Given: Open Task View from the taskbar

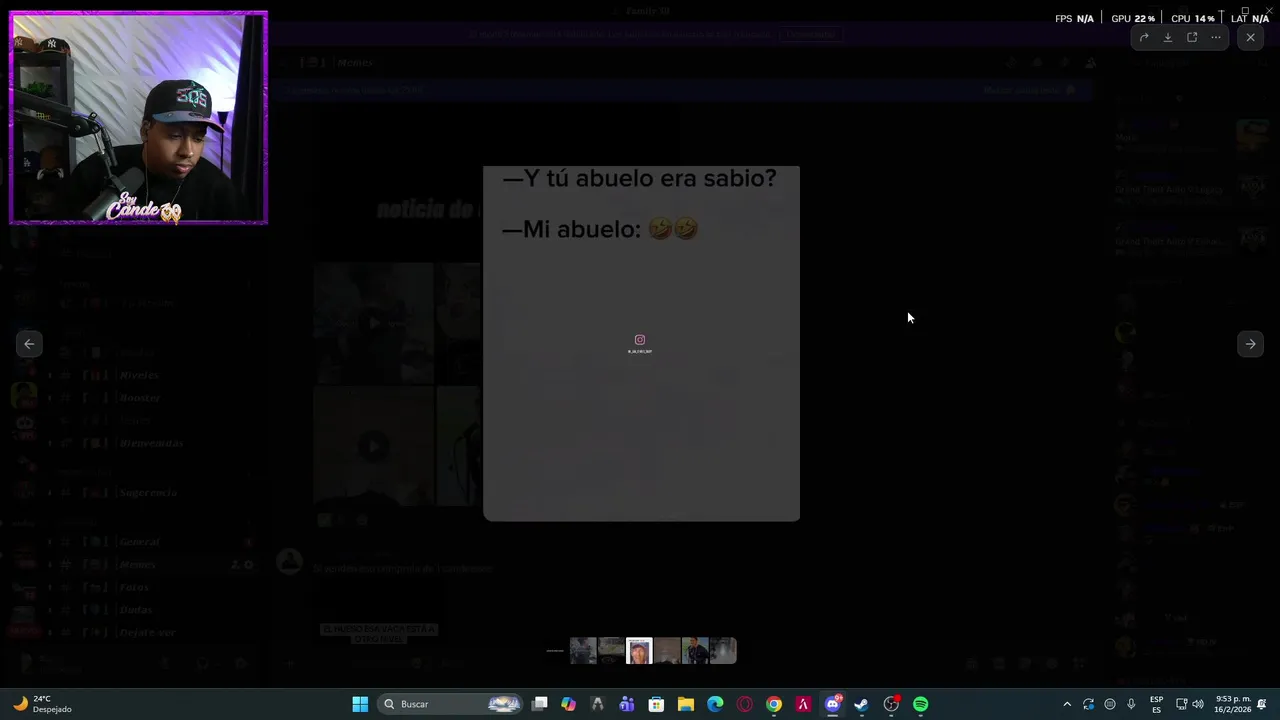Looking at the screenshot, I should (540, 704).
